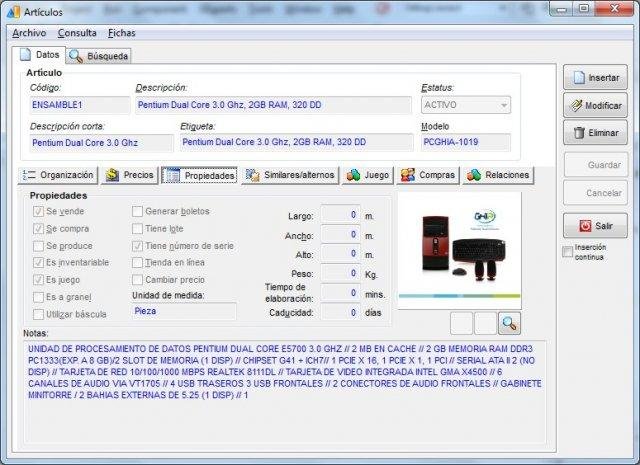640x465 pixels.
Task: Toggle the Tiene lote checkbox
Action: (x=138, y=229)
